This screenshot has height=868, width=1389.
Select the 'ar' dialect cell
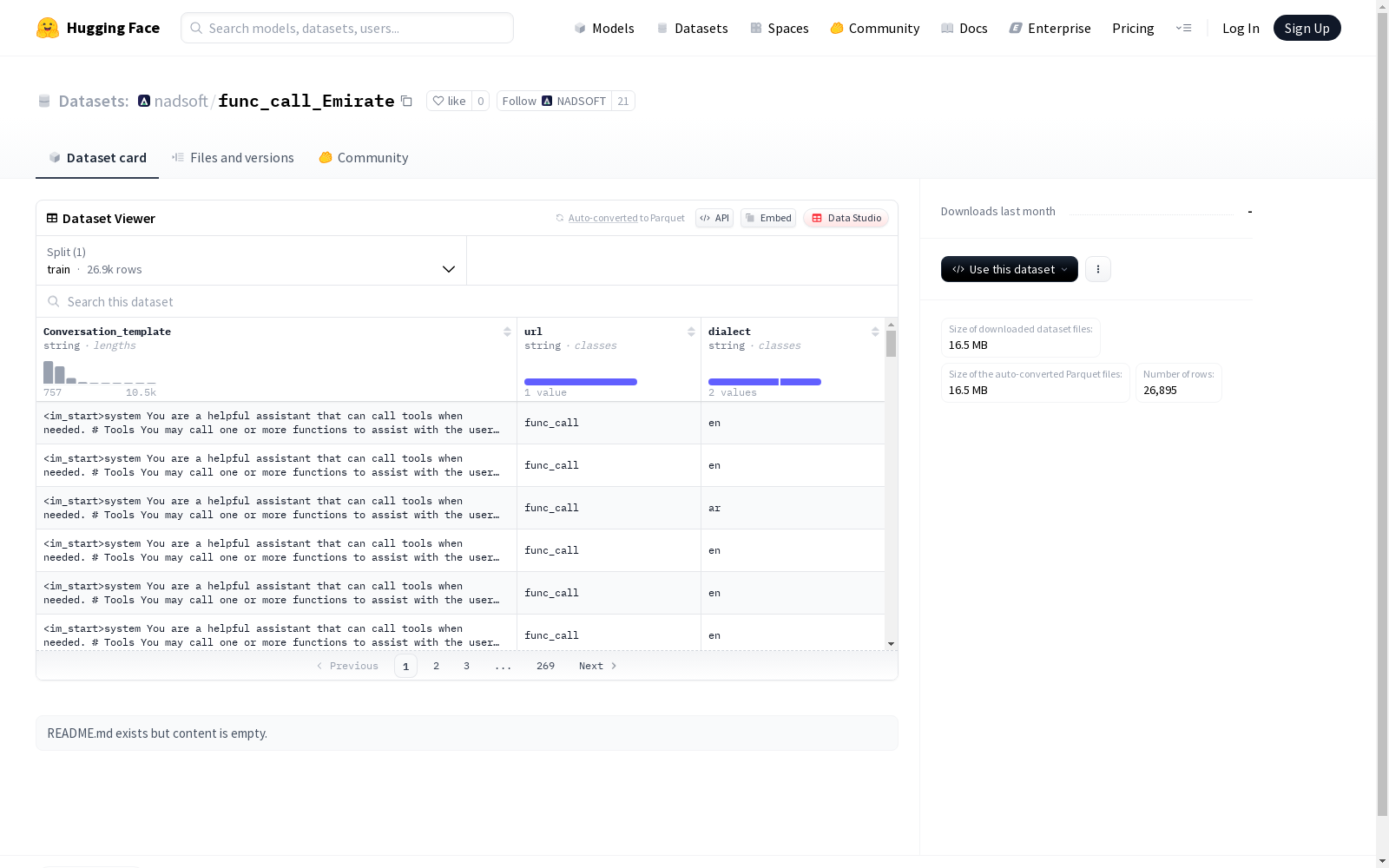coord(793,508)
